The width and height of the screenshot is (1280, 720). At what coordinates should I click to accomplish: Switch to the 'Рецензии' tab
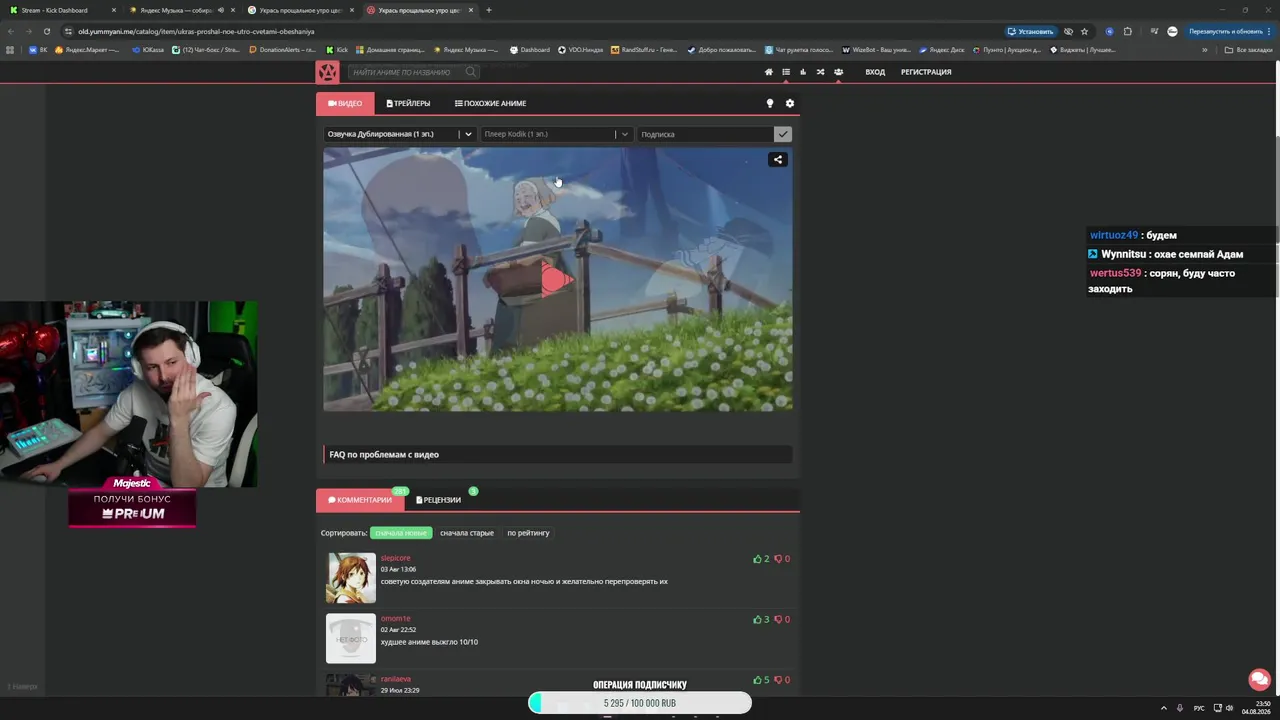(438, 500)
